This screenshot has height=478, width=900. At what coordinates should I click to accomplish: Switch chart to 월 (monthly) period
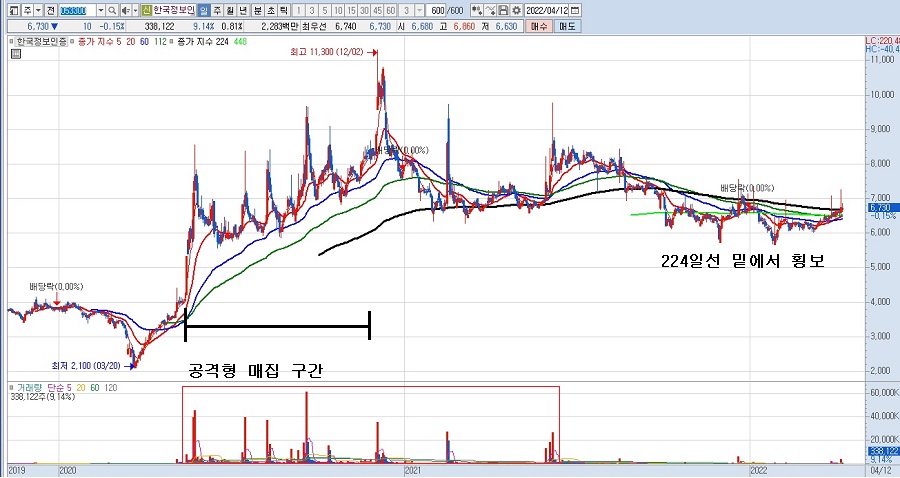pyautogui.click(x=230, y=10)
